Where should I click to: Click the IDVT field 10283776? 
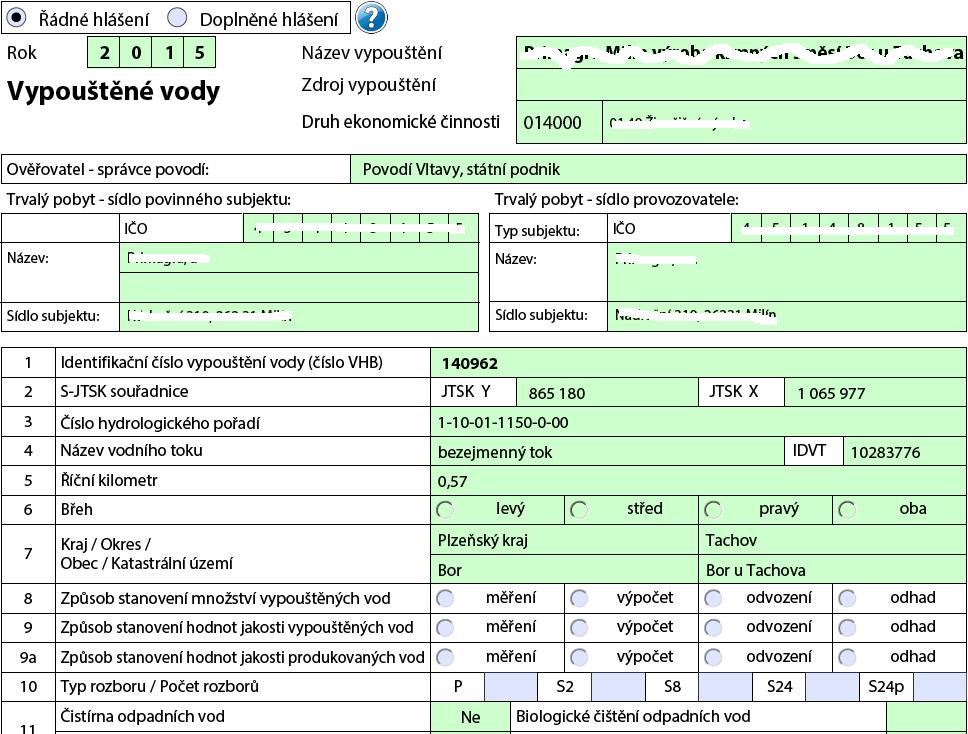coord(904,451)
